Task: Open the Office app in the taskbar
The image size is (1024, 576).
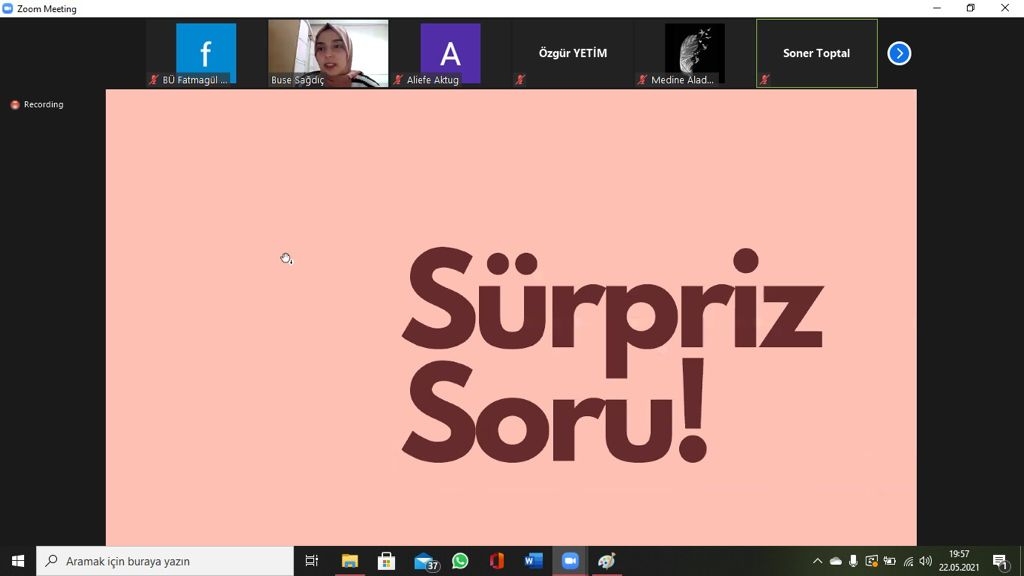Action: [x=497, y=561]
